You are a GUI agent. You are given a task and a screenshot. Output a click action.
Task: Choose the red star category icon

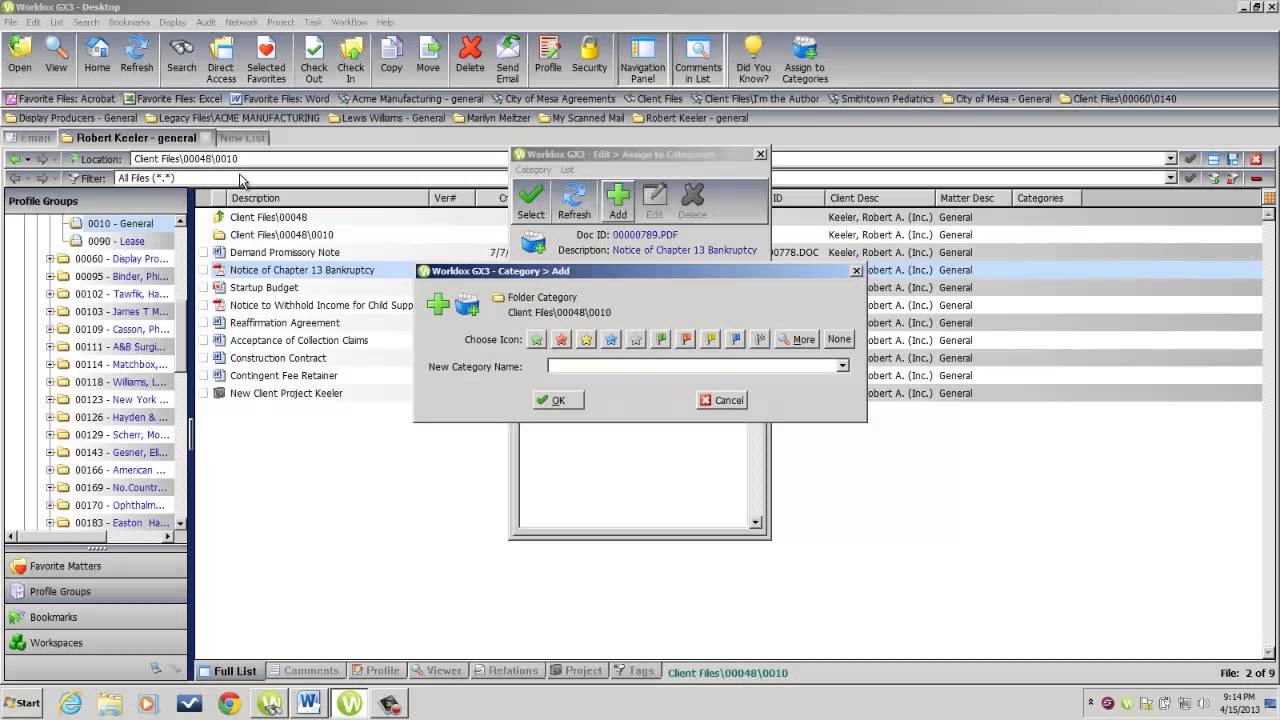(x=562, y=340)
